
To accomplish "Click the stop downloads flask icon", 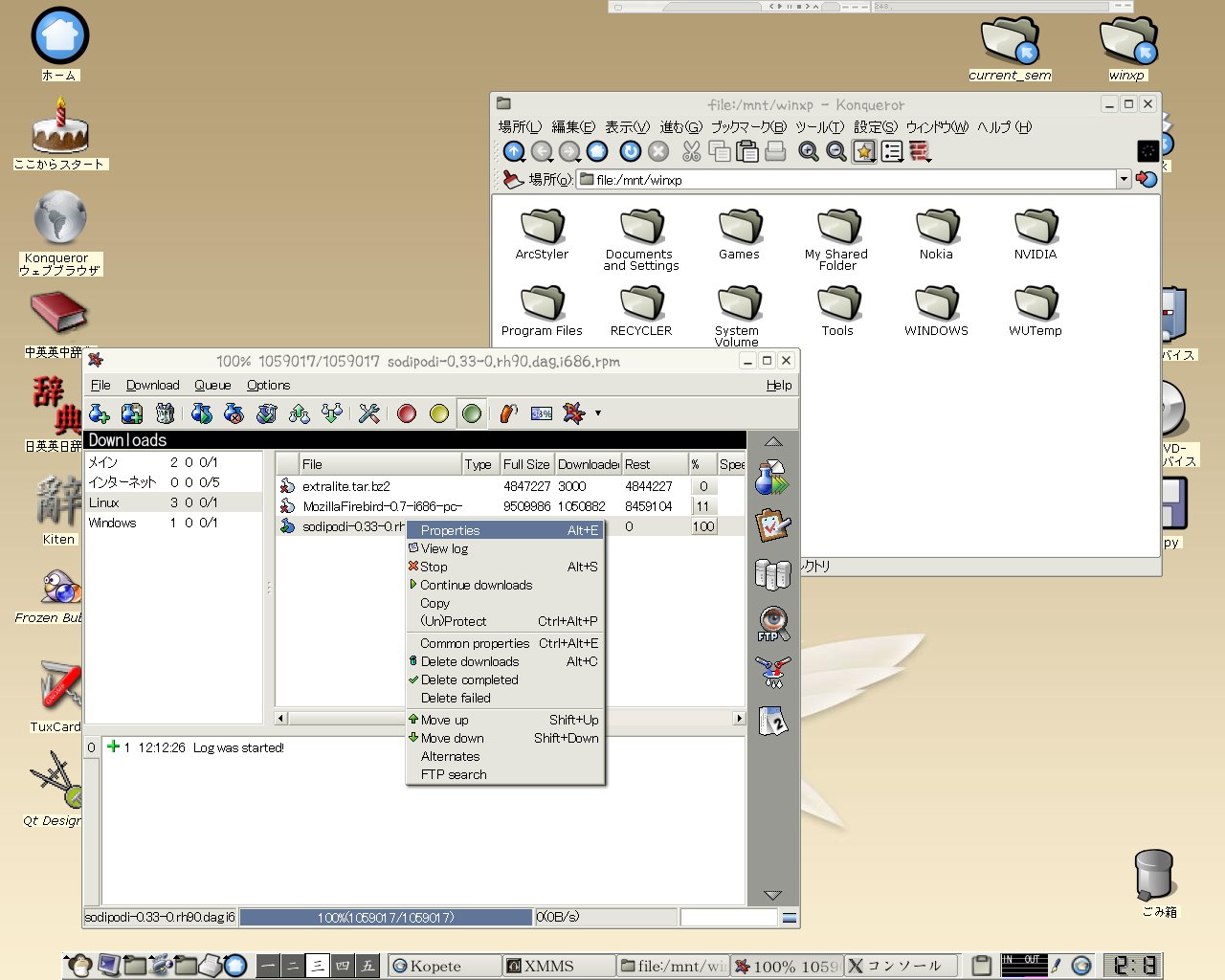I will (x=234, y=413).
